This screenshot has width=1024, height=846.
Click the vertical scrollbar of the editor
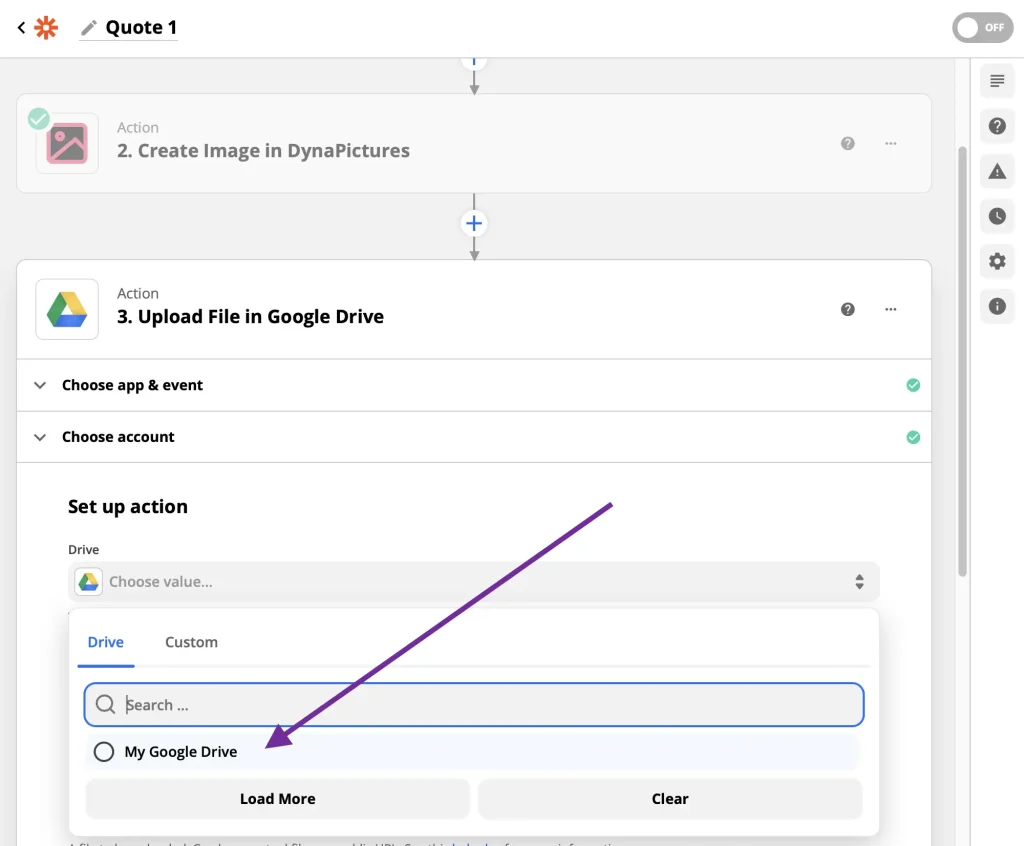click(962, 361)
